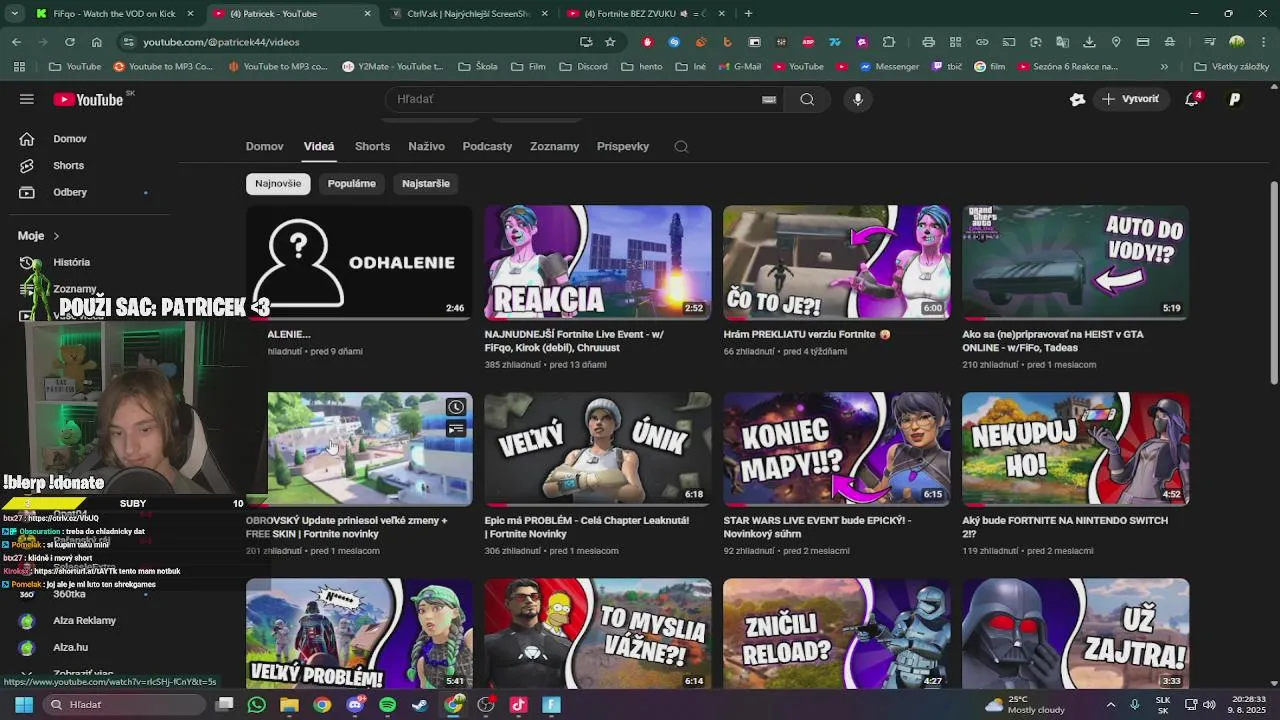Select the Populárne filter chip
Screen dimensions: 1280x720
pyautogui.click(x=352, y=183)
